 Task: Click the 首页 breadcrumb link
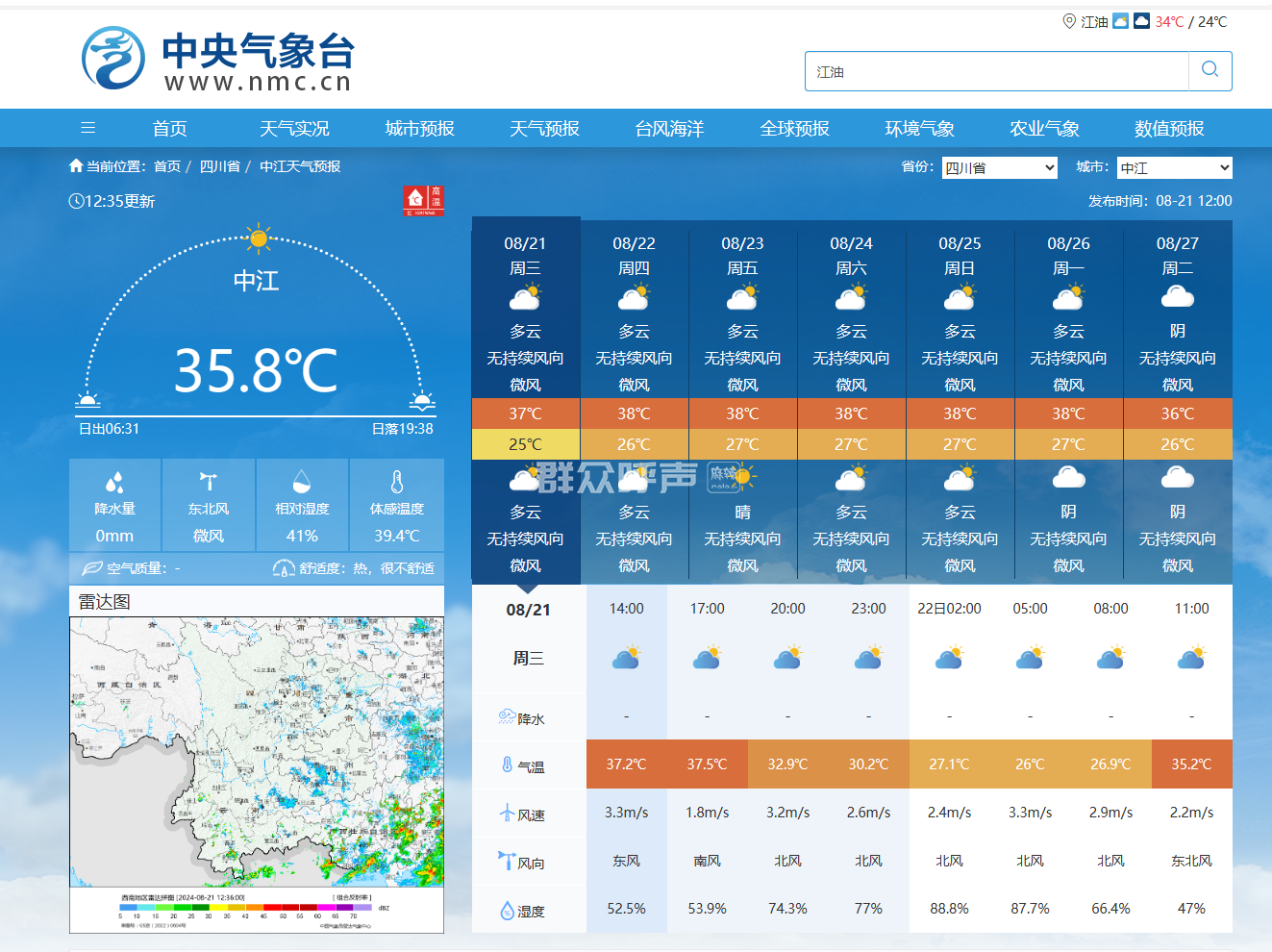[x=167, y=166]
